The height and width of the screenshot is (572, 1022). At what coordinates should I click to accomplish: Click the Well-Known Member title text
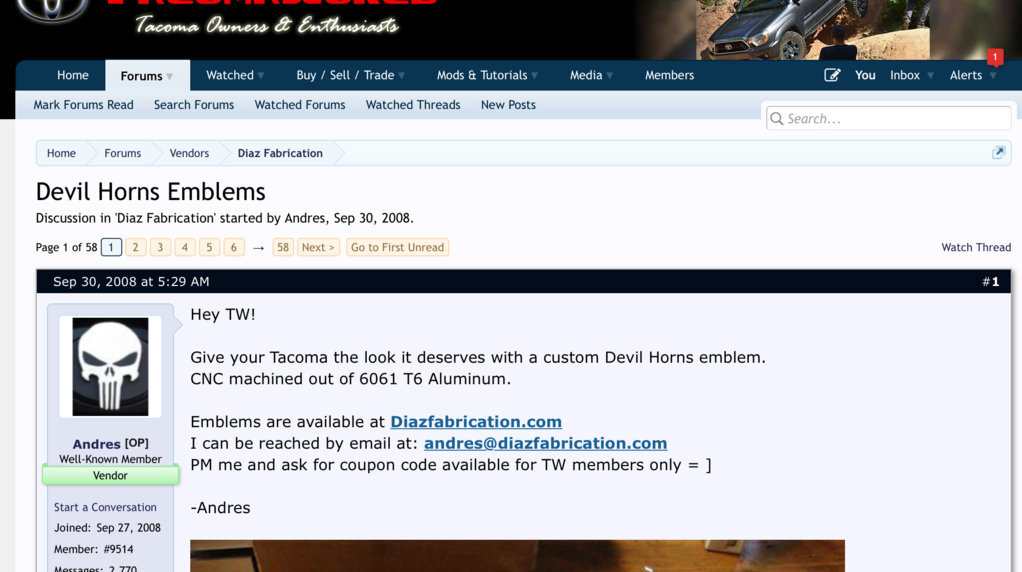[x=110, y=459]
